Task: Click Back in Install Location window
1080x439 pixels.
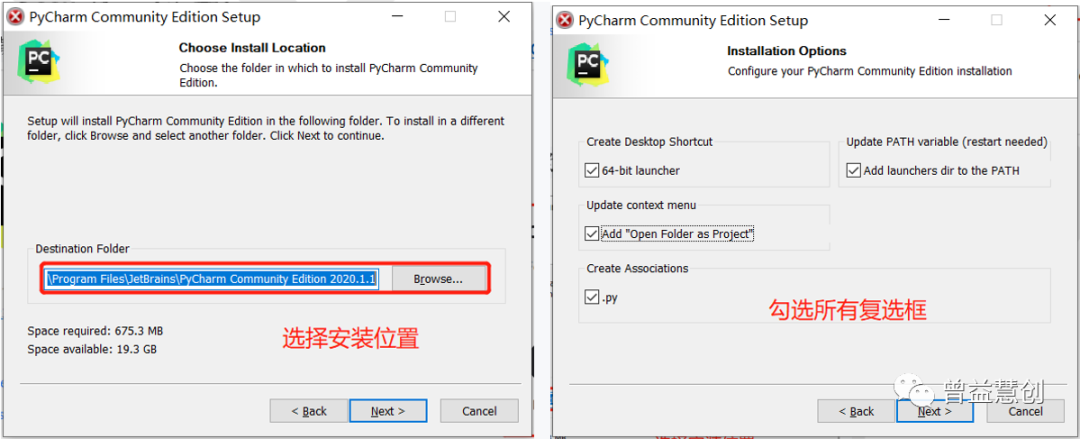Action: coord(309,411)
